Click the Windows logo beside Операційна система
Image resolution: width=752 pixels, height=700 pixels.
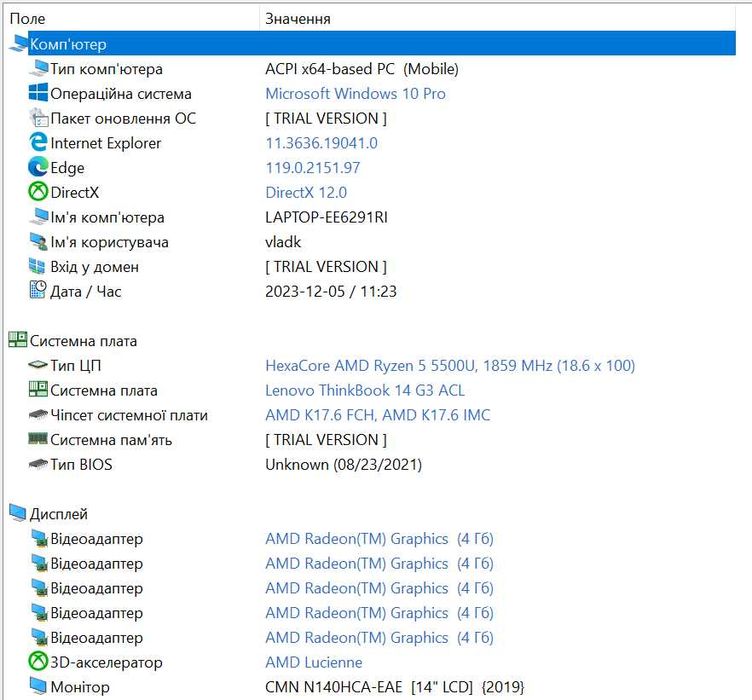click(38, 93)
